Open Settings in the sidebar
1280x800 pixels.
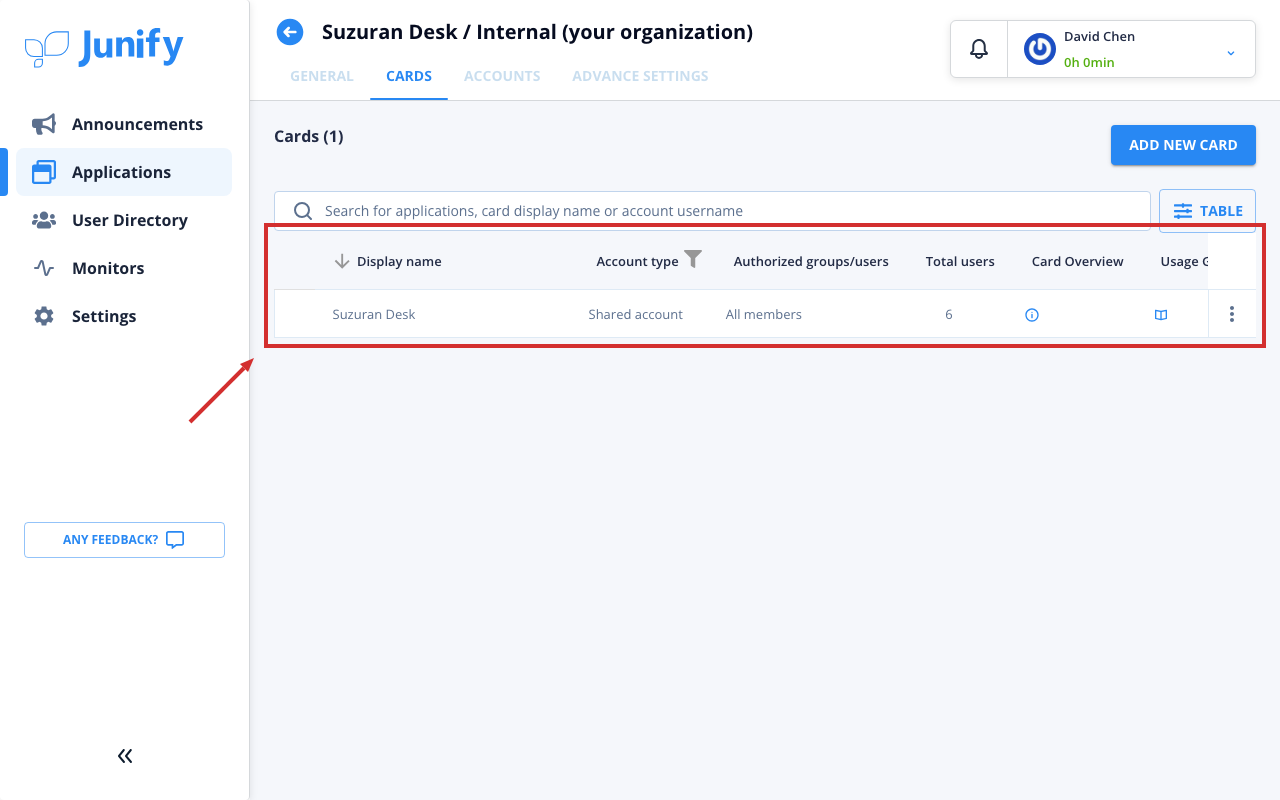coord(124,316)
